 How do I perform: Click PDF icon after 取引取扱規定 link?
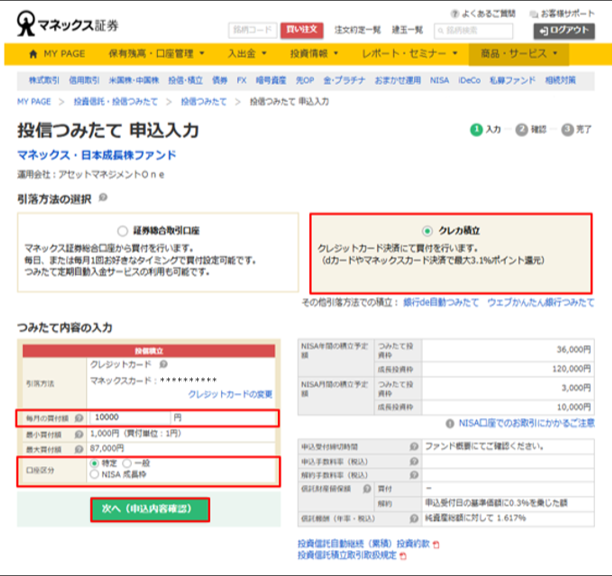coord(403,556)
